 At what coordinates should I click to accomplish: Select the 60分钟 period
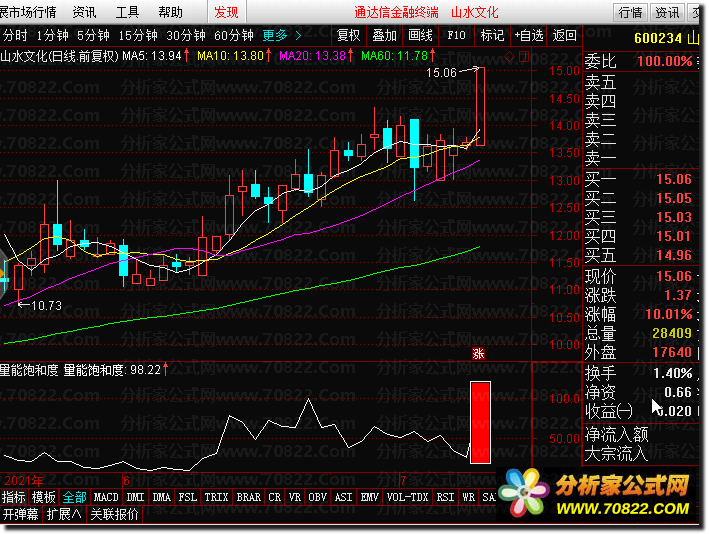(234, 35)
